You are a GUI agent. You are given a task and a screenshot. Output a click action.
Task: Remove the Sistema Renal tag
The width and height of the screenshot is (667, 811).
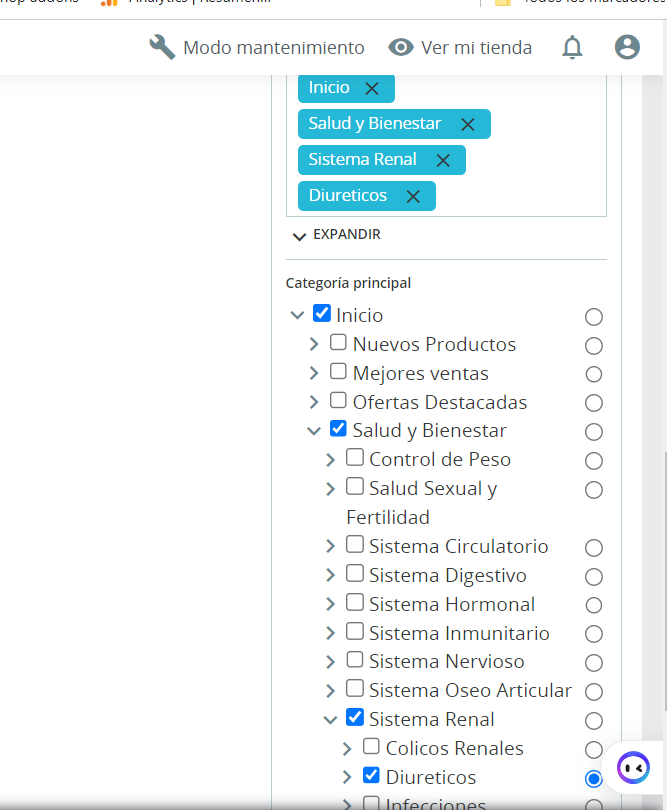443,160
